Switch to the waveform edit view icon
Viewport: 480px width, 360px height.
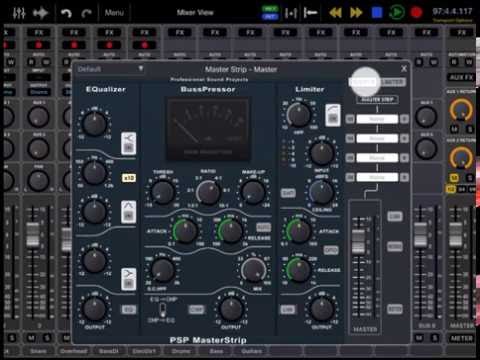(x=41, y=13)
